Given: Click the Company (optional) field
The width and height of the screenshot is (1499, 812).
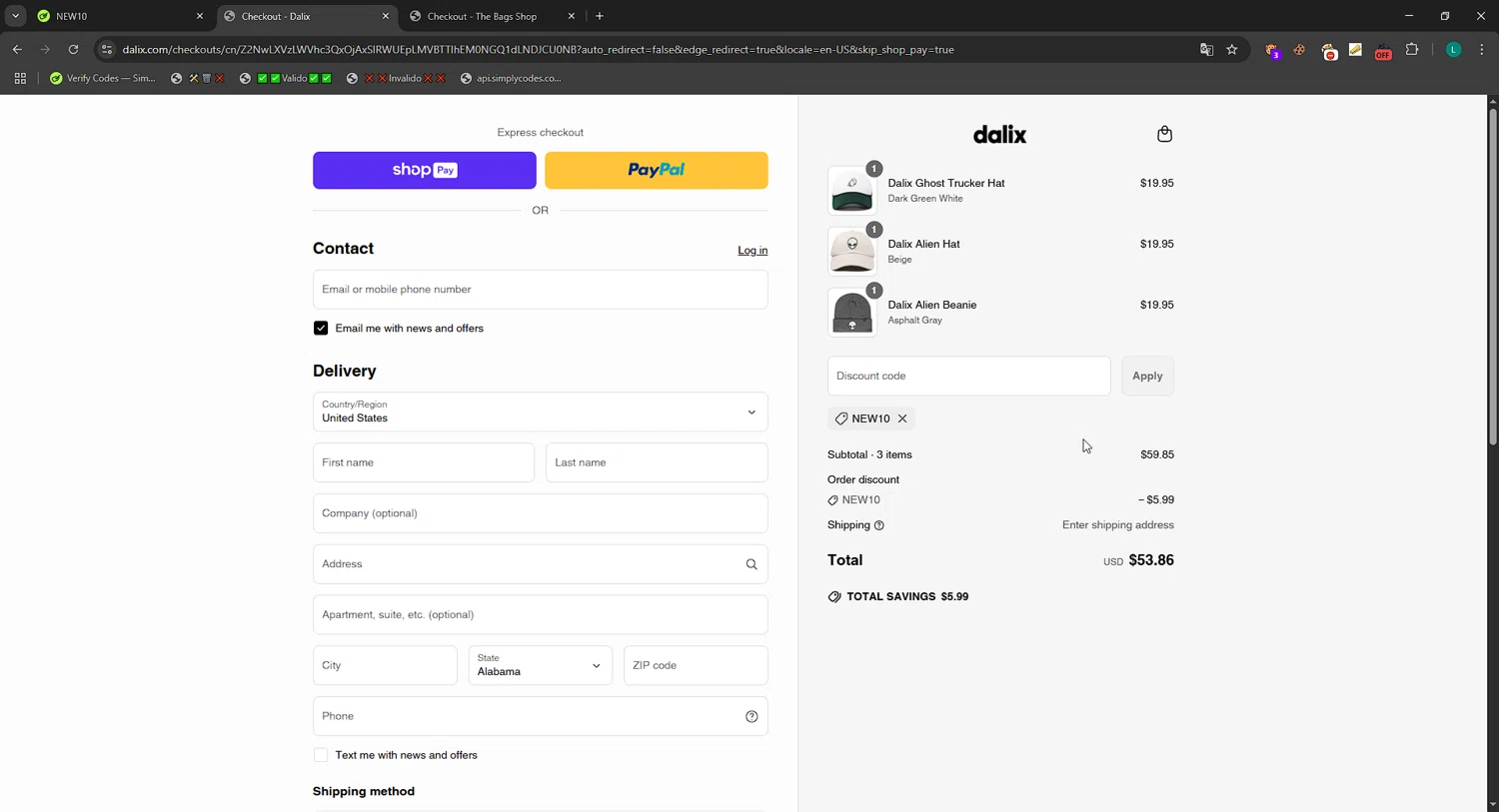Looking at the screenshot, I should (x=540, y=513).
